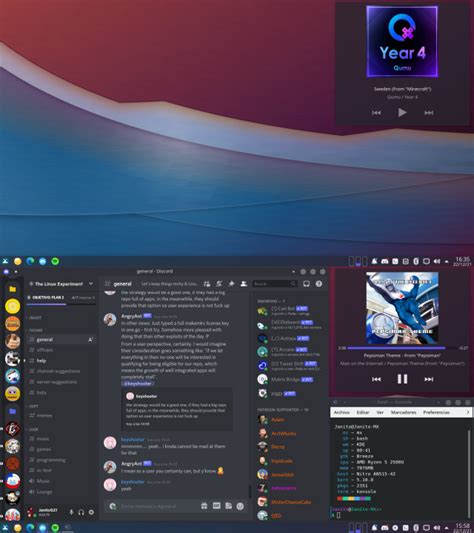Collapse the category directly above the memes channel
Screen dimensions: 474x533
point(33,406)
